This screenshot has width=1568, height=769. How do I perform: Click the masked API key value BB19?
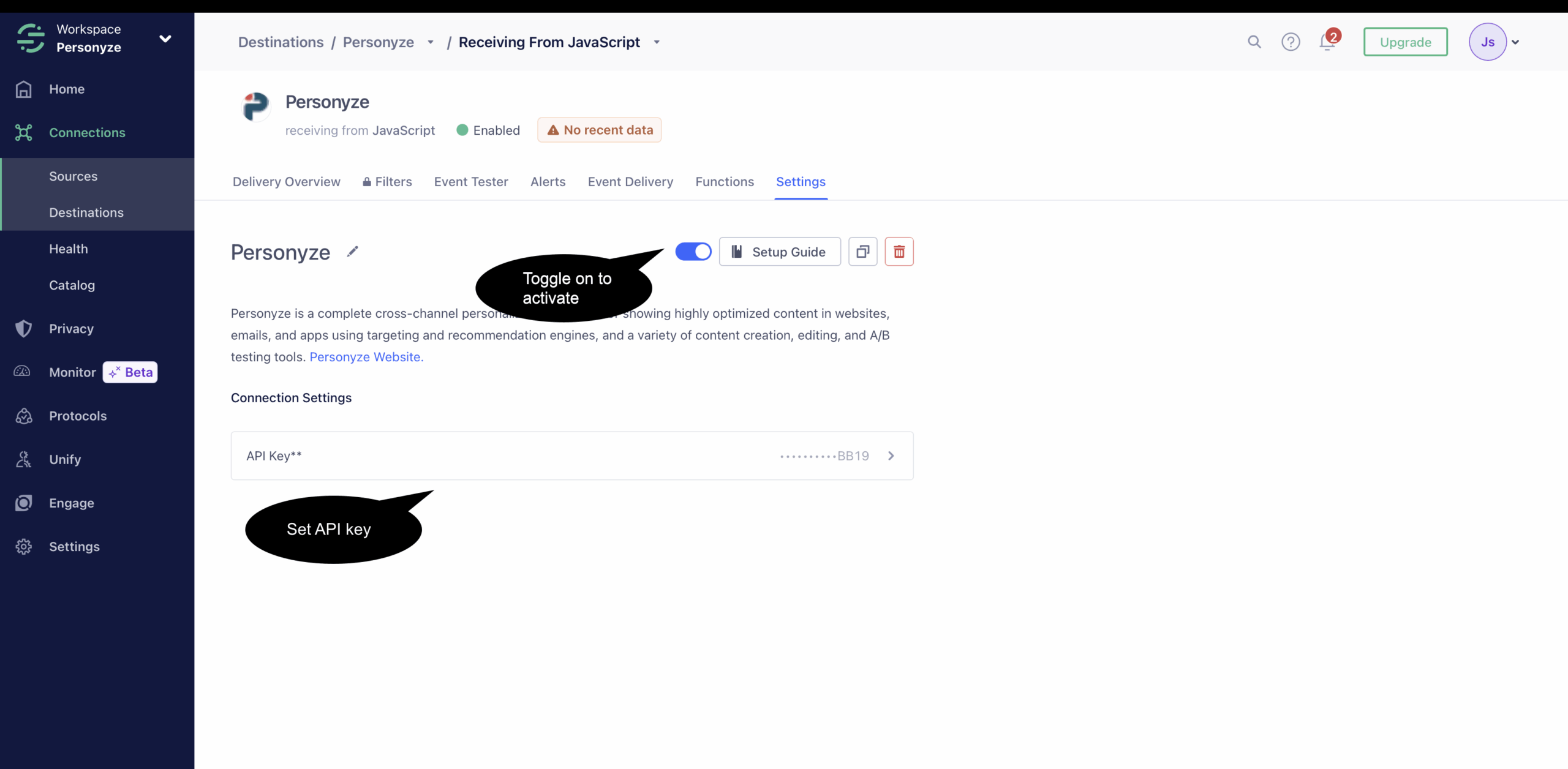coord(824,456)
